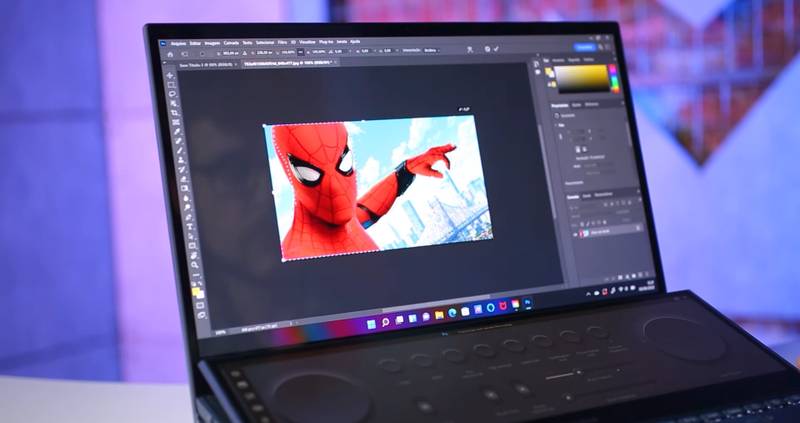Commit transform with the checkmark icon

(x=496, y=48)
